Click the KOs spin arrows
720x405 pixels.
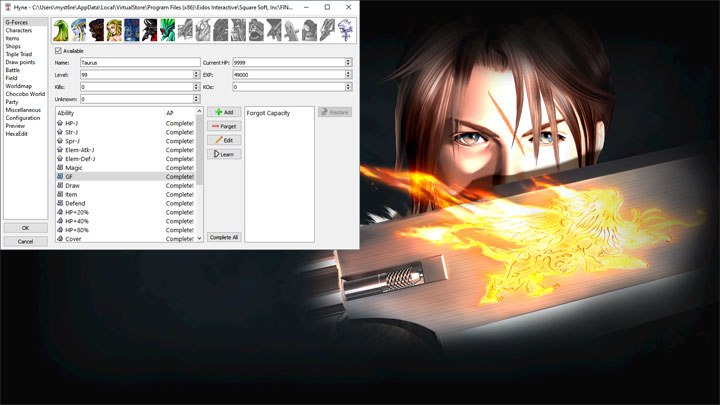tap(349, 86)
